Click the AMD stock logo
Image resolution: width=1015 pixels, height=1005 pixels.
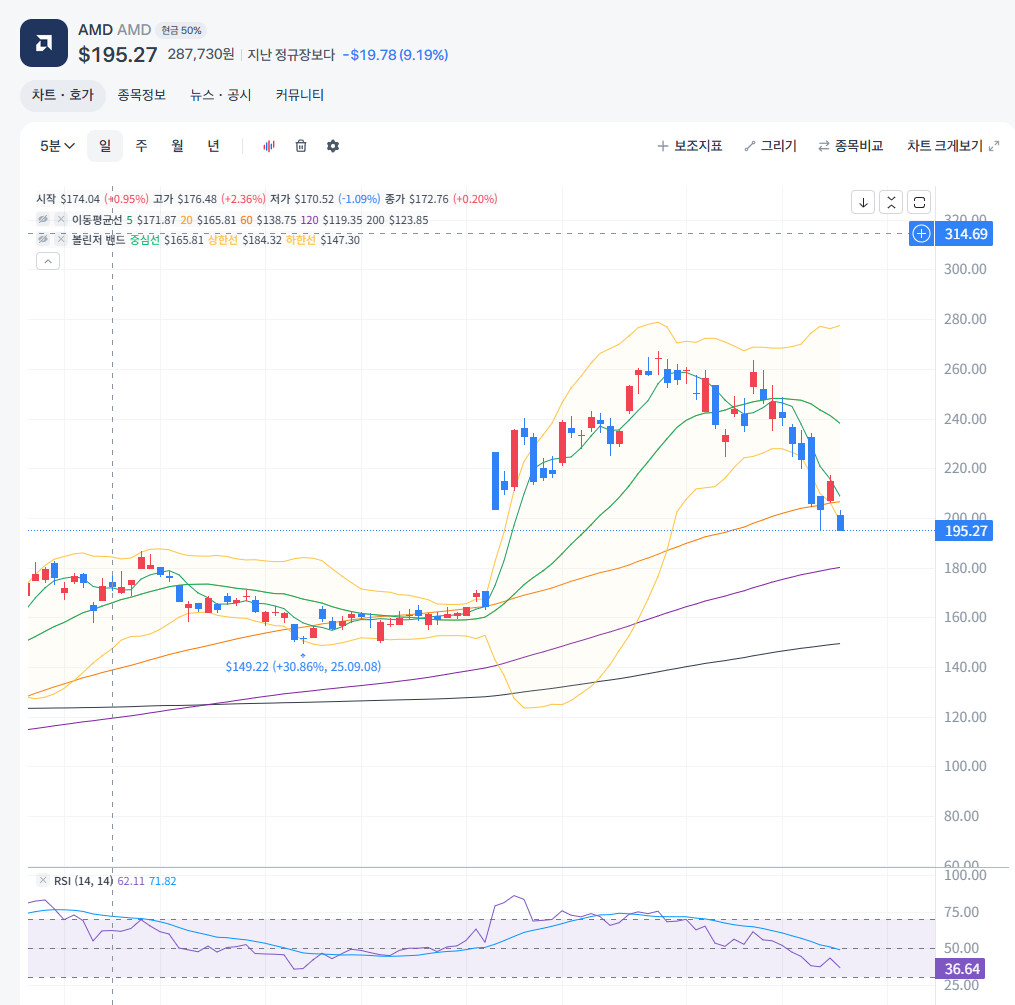point(44,43)
